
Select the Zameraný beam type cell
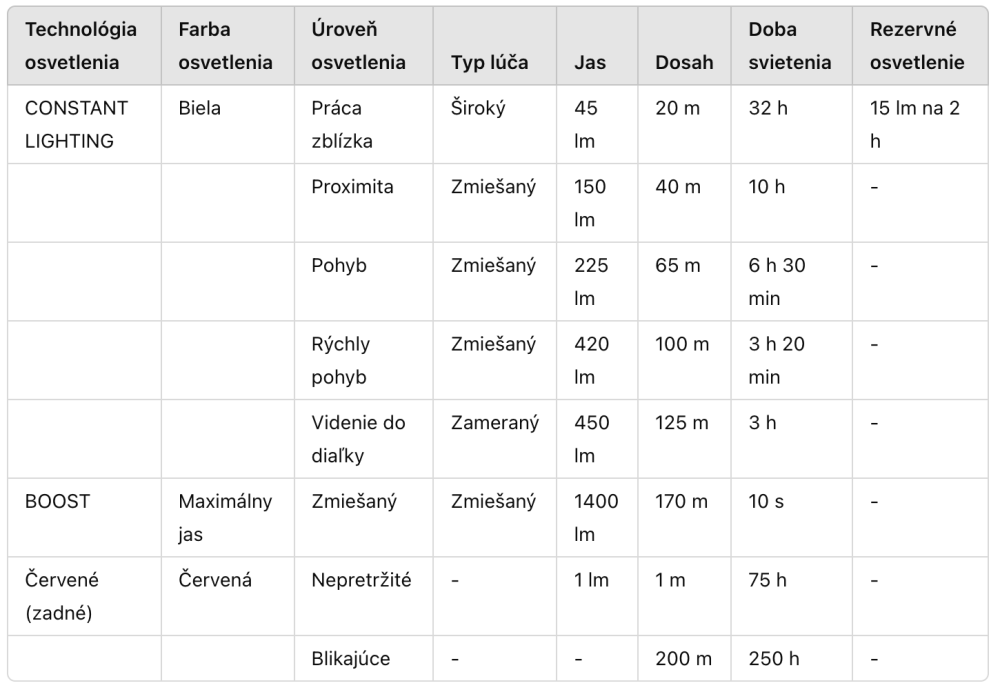(495, 439)
